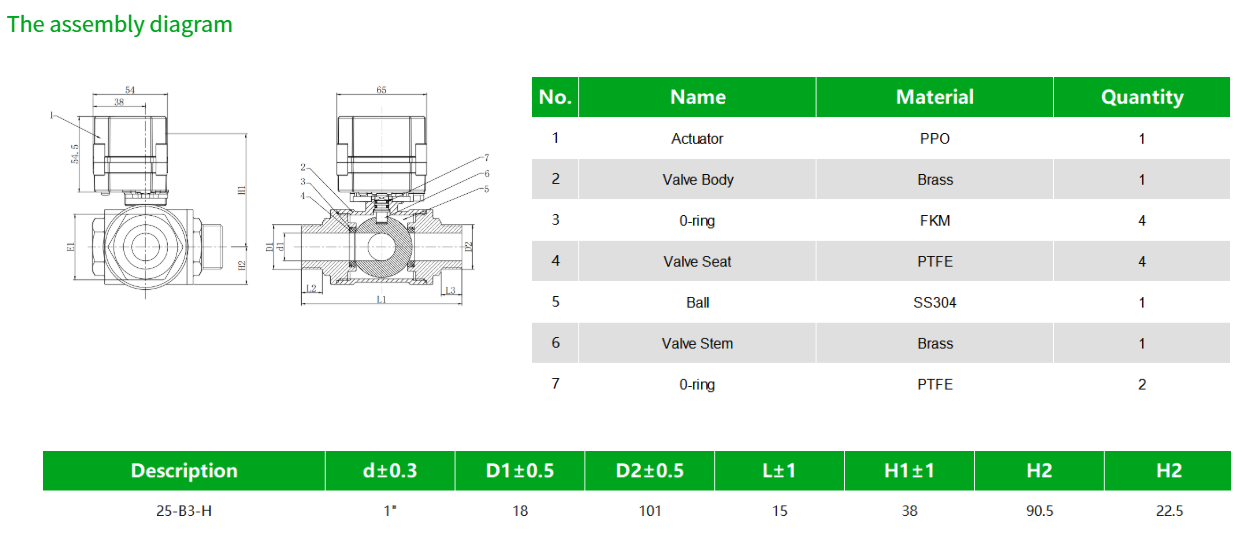The image size is (1237, 540).
Task: Click the "Valve Seat" part name
Action: tap(697, 262)
